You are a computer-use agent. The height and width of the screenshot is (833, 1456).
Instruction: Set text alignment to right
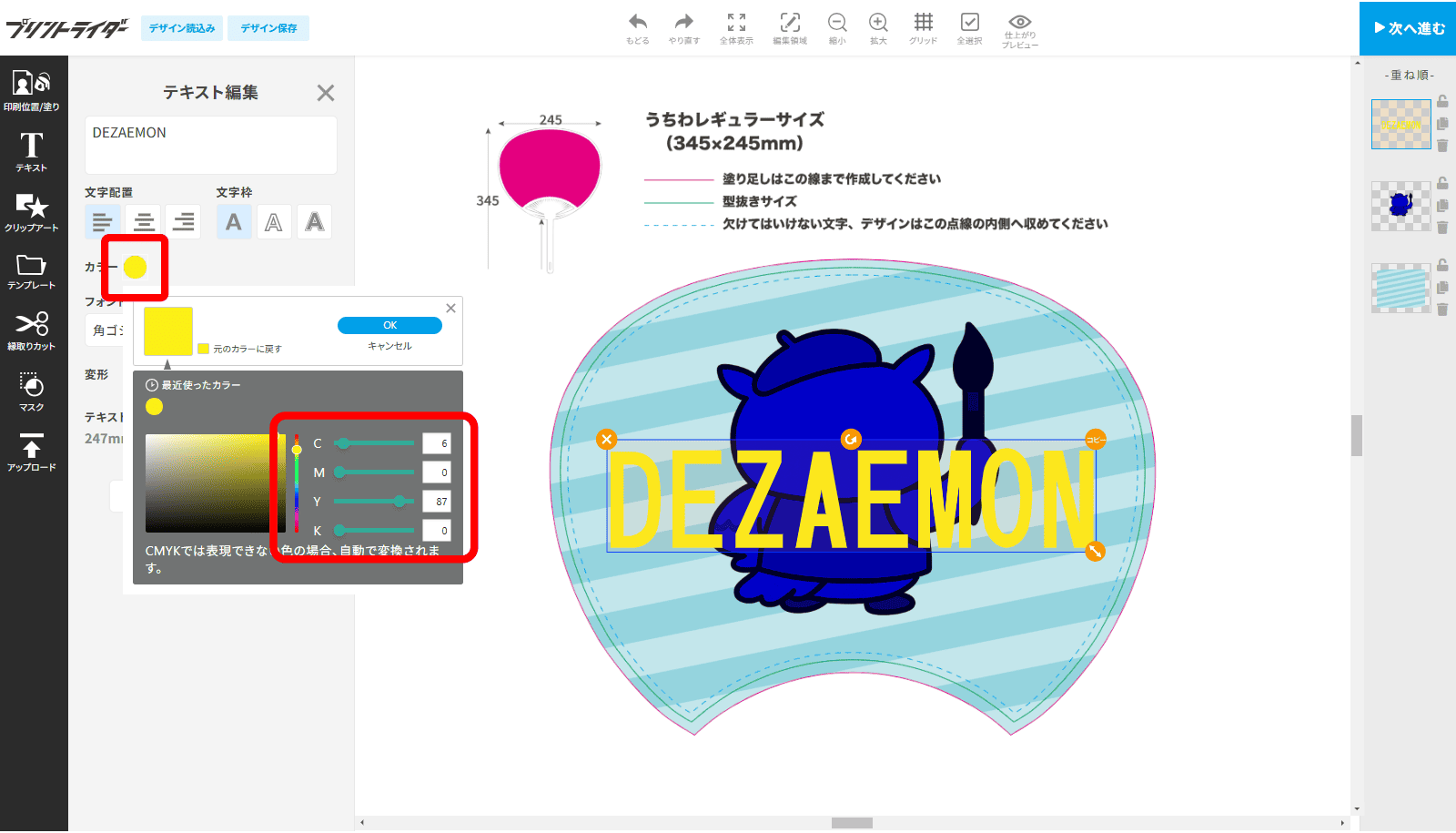[x=183, y=221]
